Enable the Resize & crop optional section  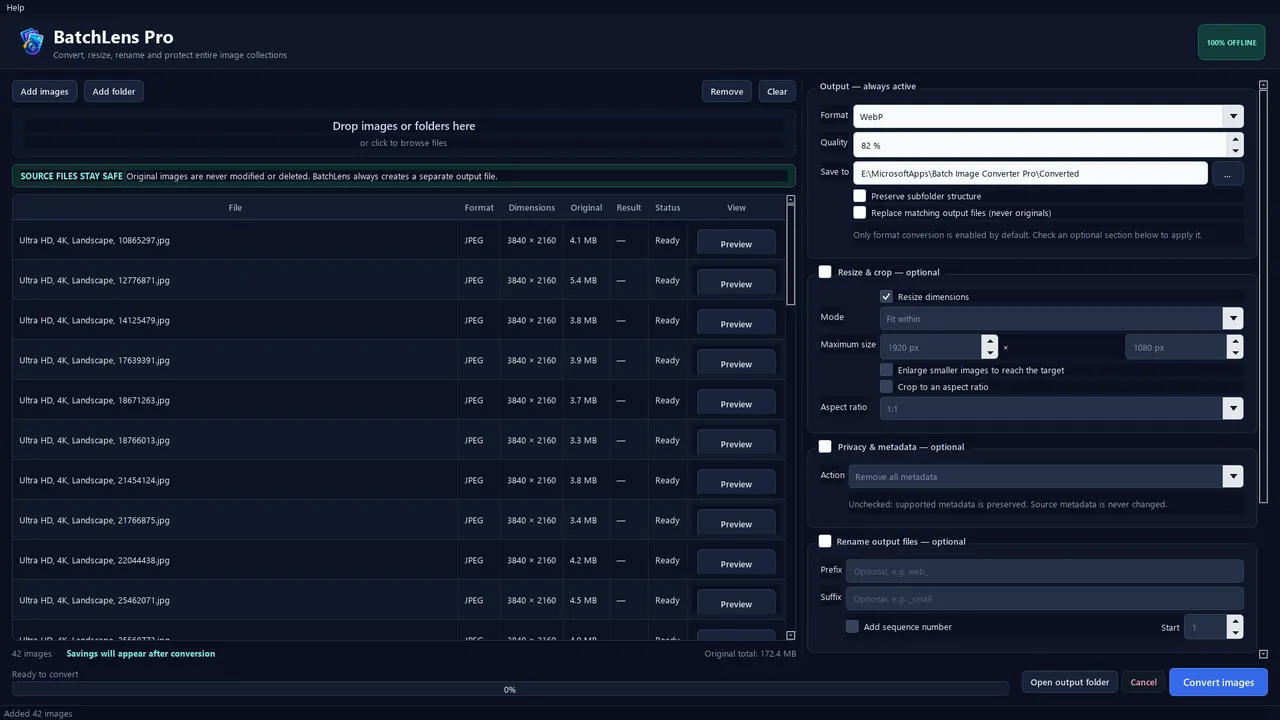[x=825, y=272]
